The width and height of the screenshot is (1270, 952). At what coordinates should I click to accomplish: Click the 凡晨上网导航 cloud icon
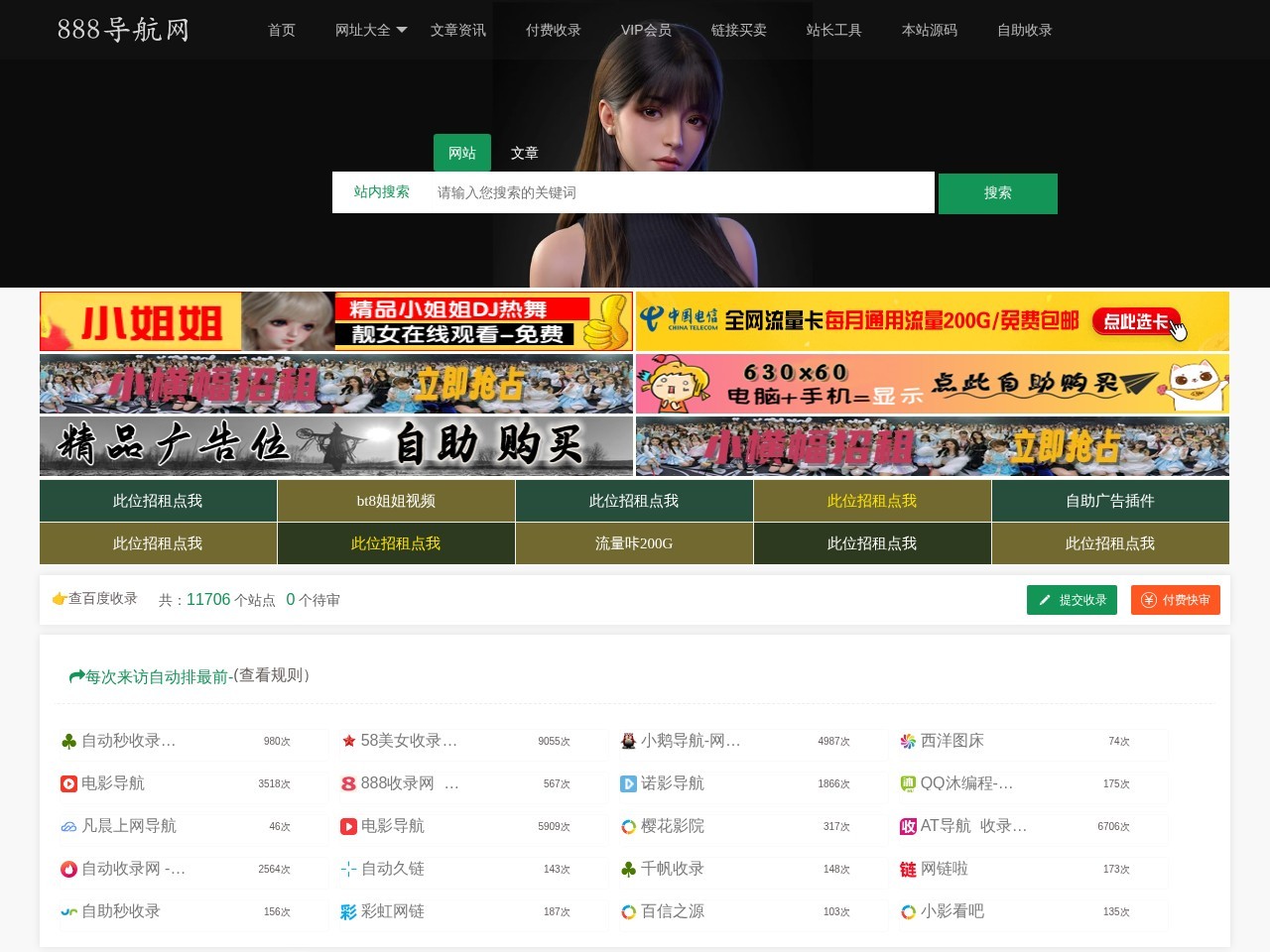pyautogui.click(x=67, y=826)
